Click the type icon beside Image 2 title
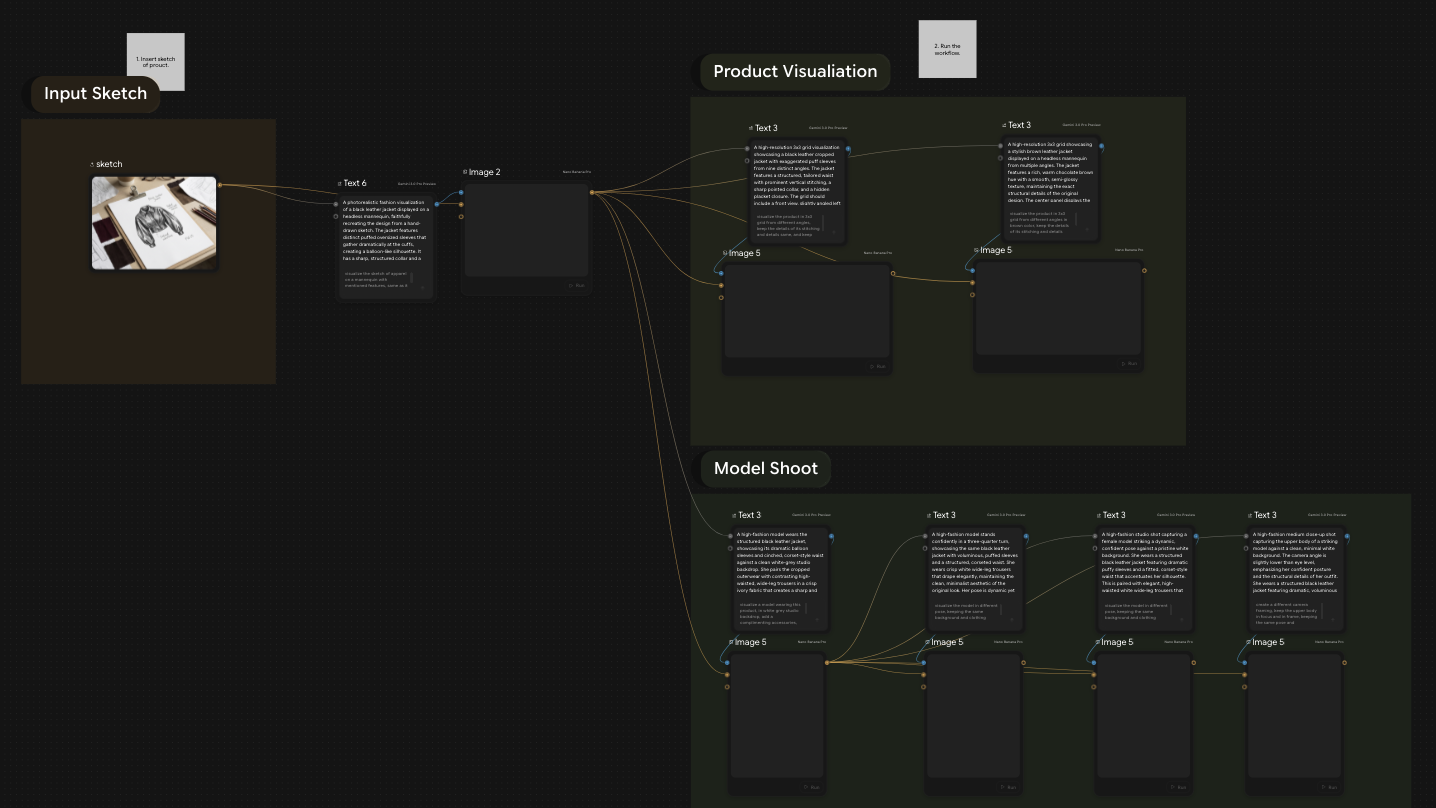Image resolution: width=1436 pixels, height=808 pixels. click(x=465, y=172)
